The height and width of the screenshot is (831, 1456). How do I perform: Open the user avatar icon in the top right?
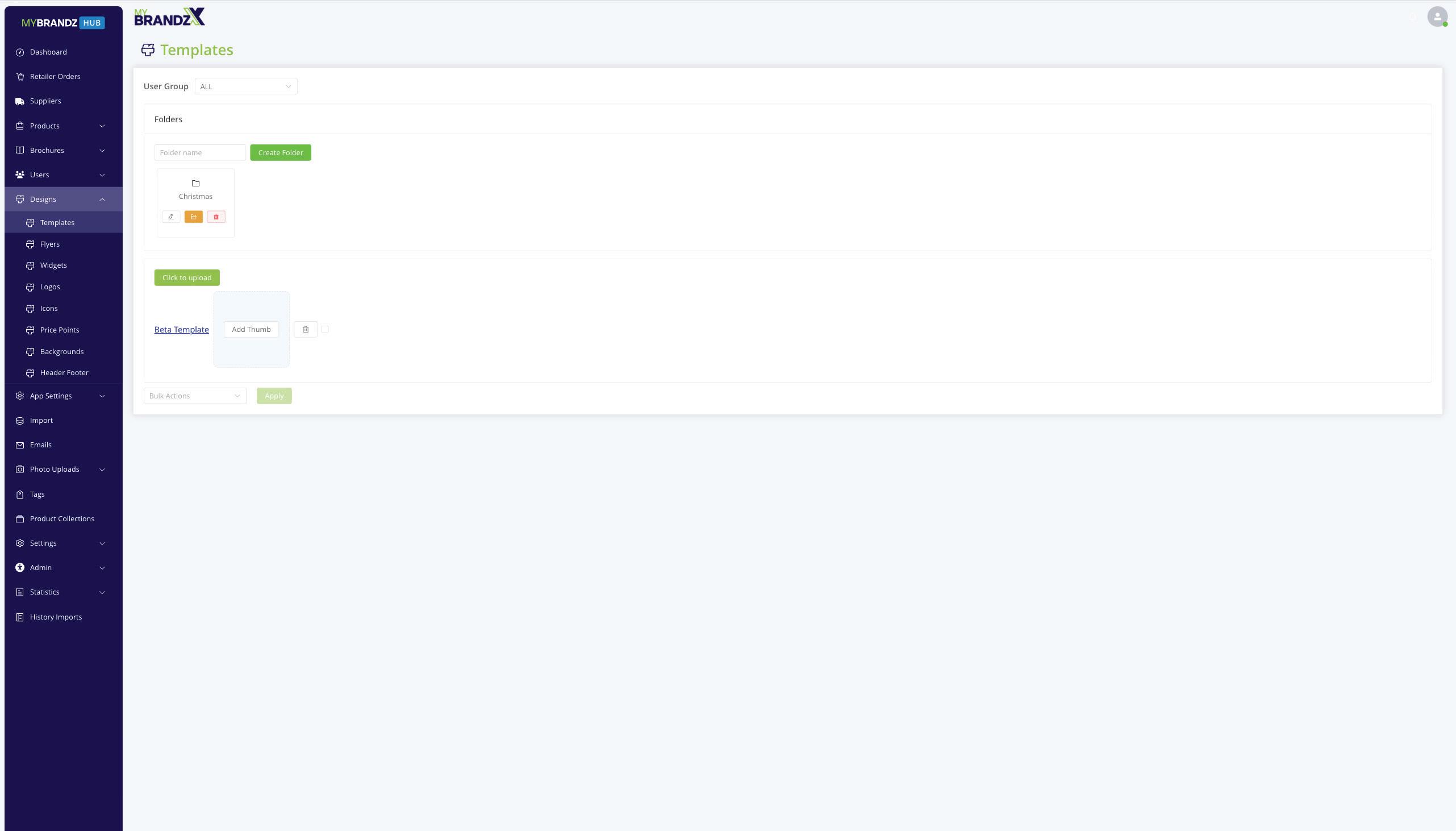click(1437, 16)
